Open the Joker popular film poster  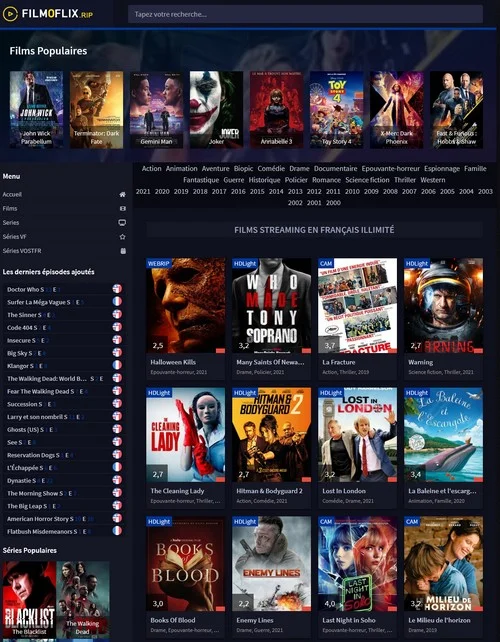coord(216,110)
